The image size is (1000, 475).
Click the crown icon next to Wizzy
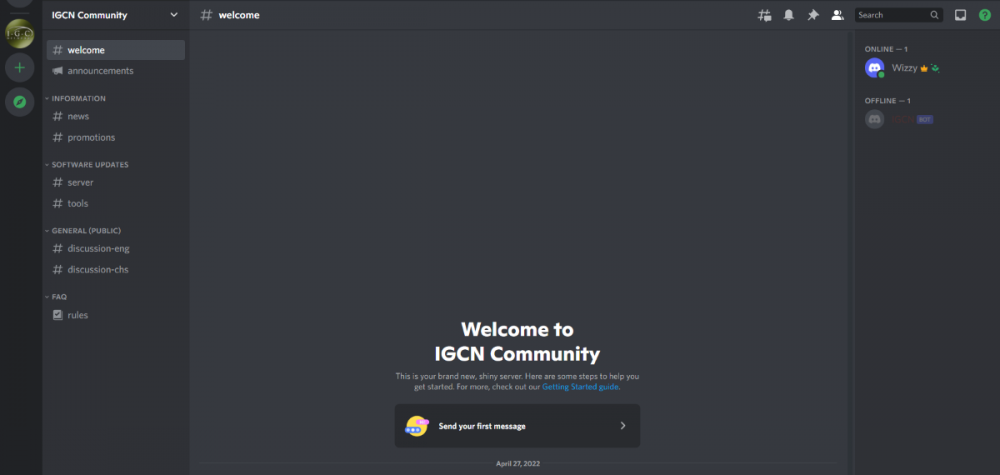(x=923, y=68)
